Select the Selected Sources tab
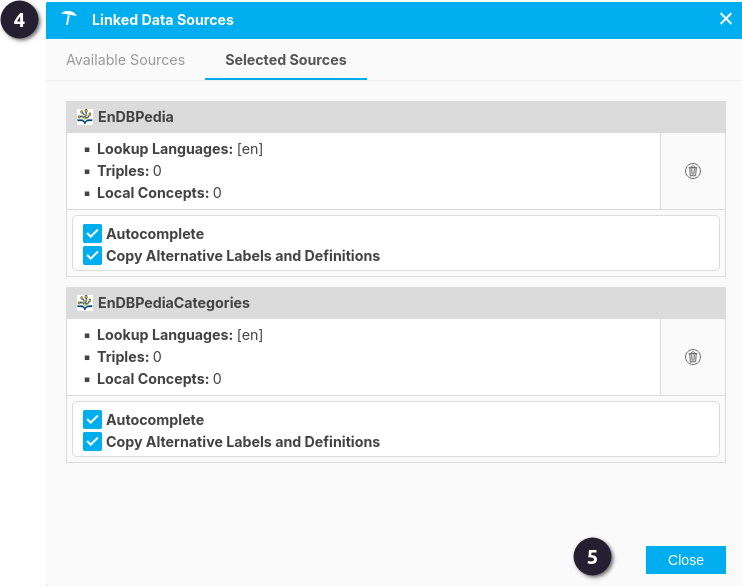 286,60
